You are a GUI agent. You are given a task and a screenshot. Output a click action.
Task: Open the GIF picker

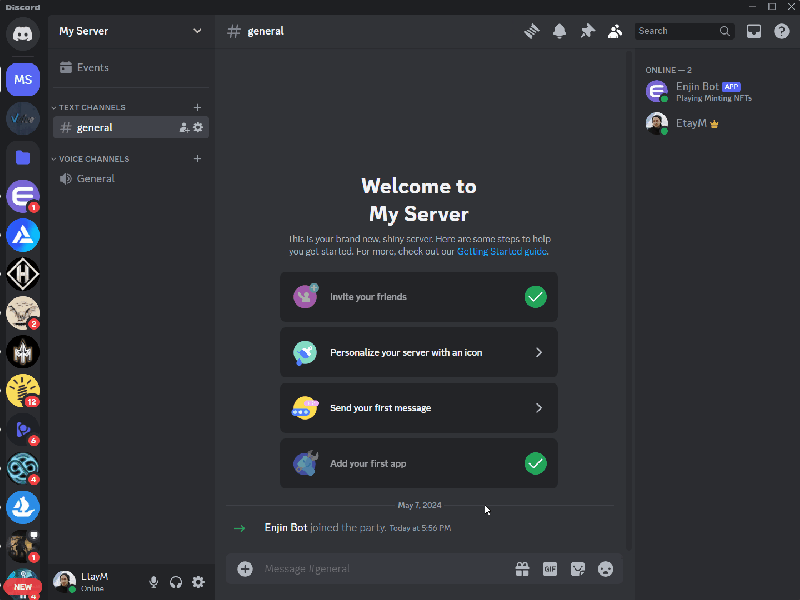(549, 568)
